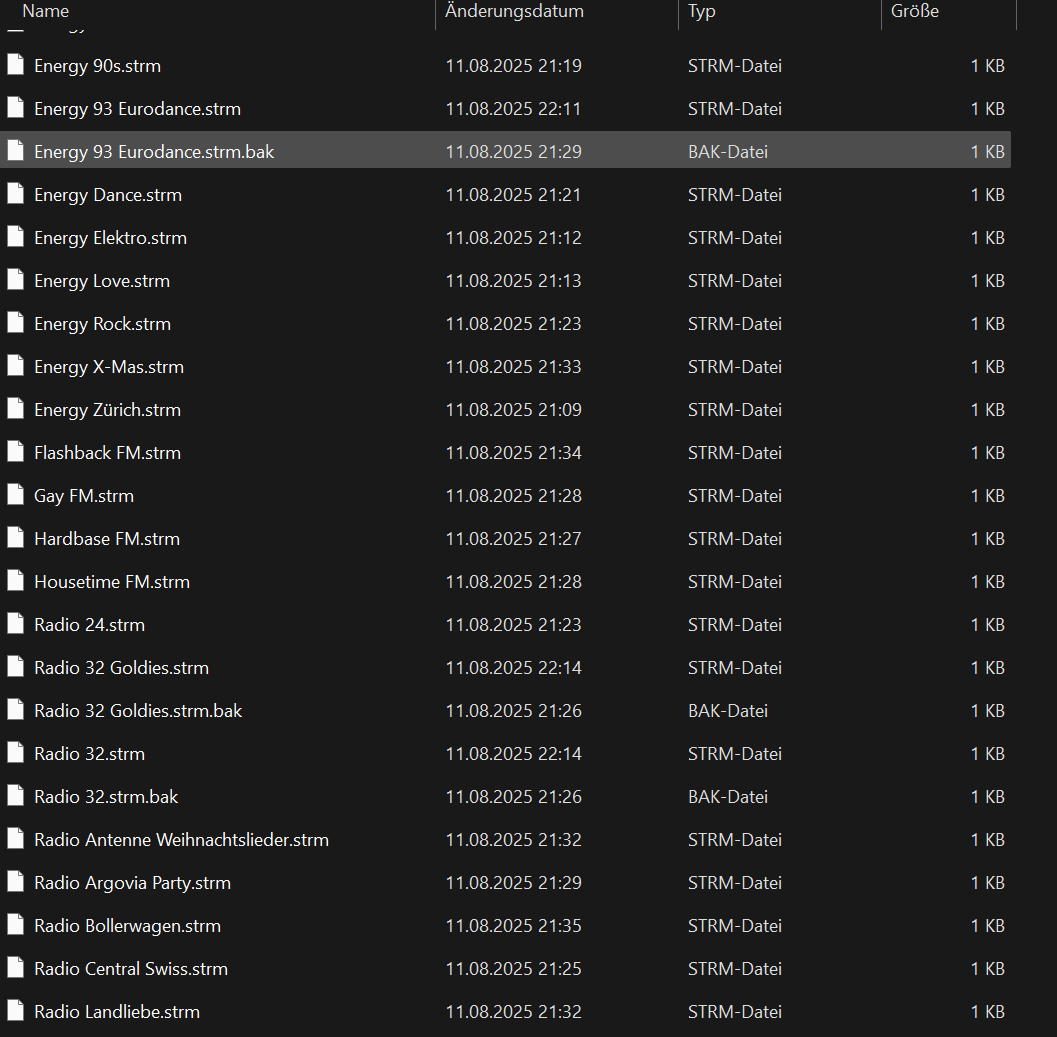Select file name Energy Elektro.strm
Viewport: 1057px width, 1037px height.
(x=111, y=238)
